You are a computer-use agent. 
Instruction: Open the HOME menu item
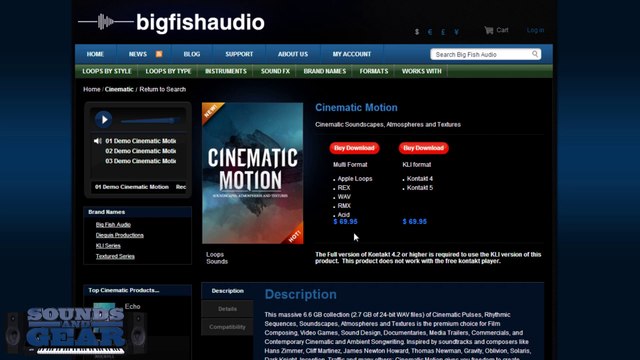(95, 54)
